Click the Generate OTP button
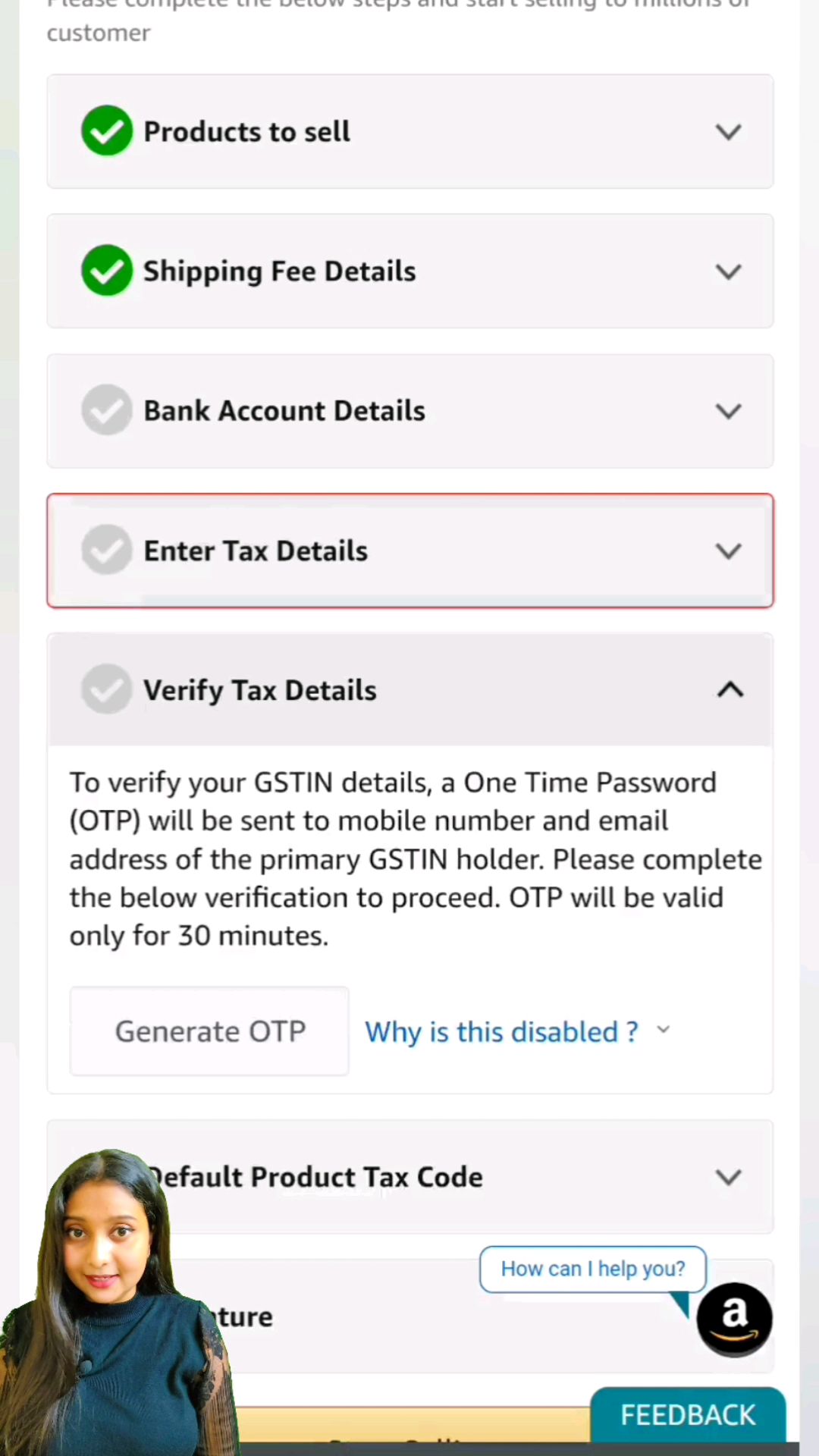The image size is (819, 1456). pos(209,1031)
